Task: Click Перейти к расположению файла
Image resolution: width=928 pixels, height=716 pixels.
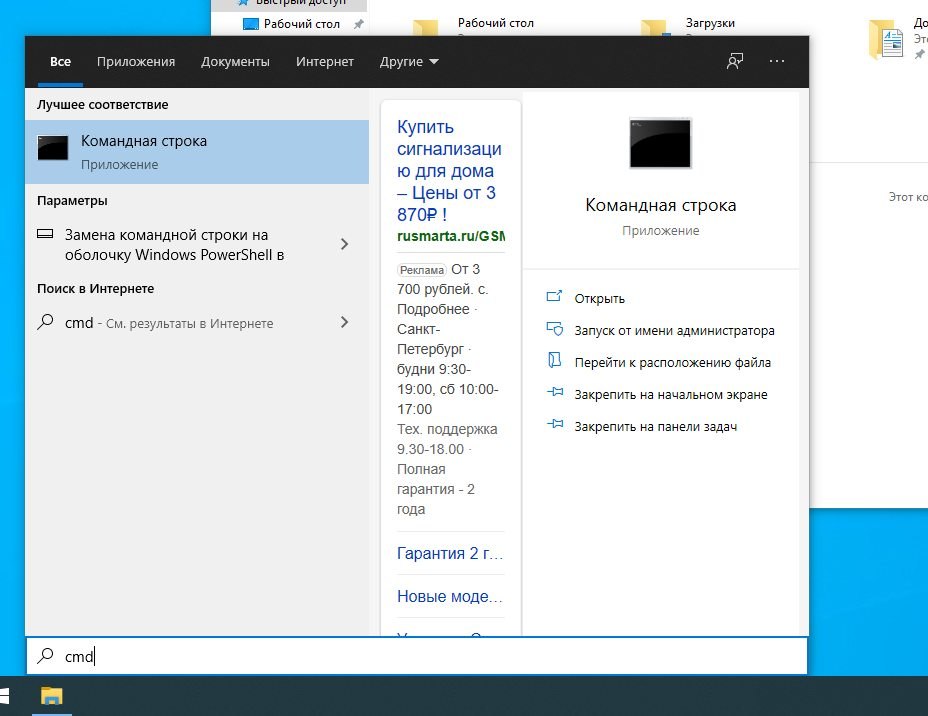Action: [672, 362]
